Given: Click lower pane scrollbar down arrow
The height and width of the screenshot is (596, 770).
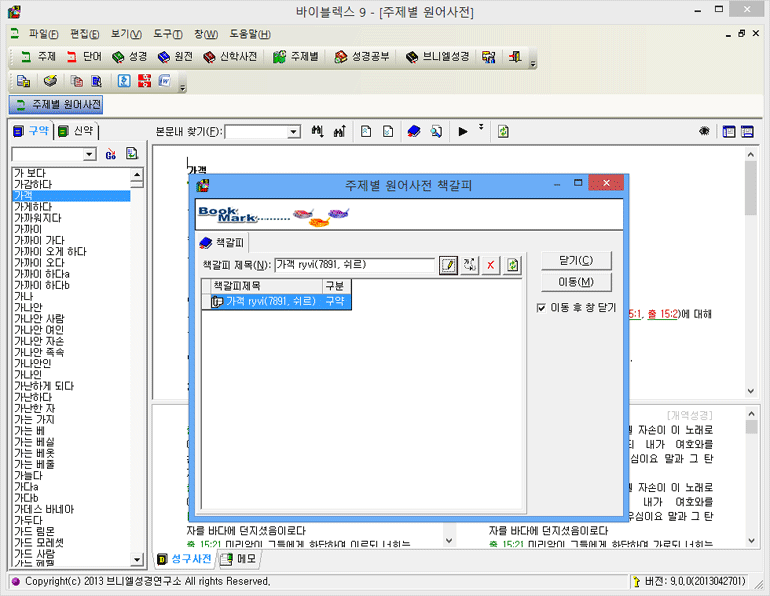Looking at the screenshot, I should coord(751,541).
